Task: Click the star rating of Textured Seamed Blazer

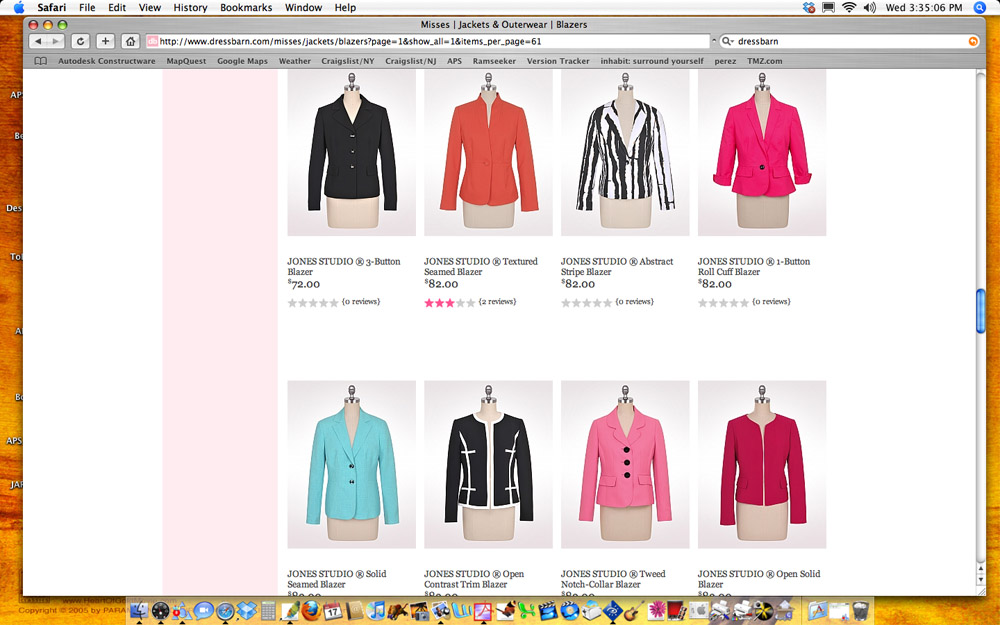Action: coord(450,303)
